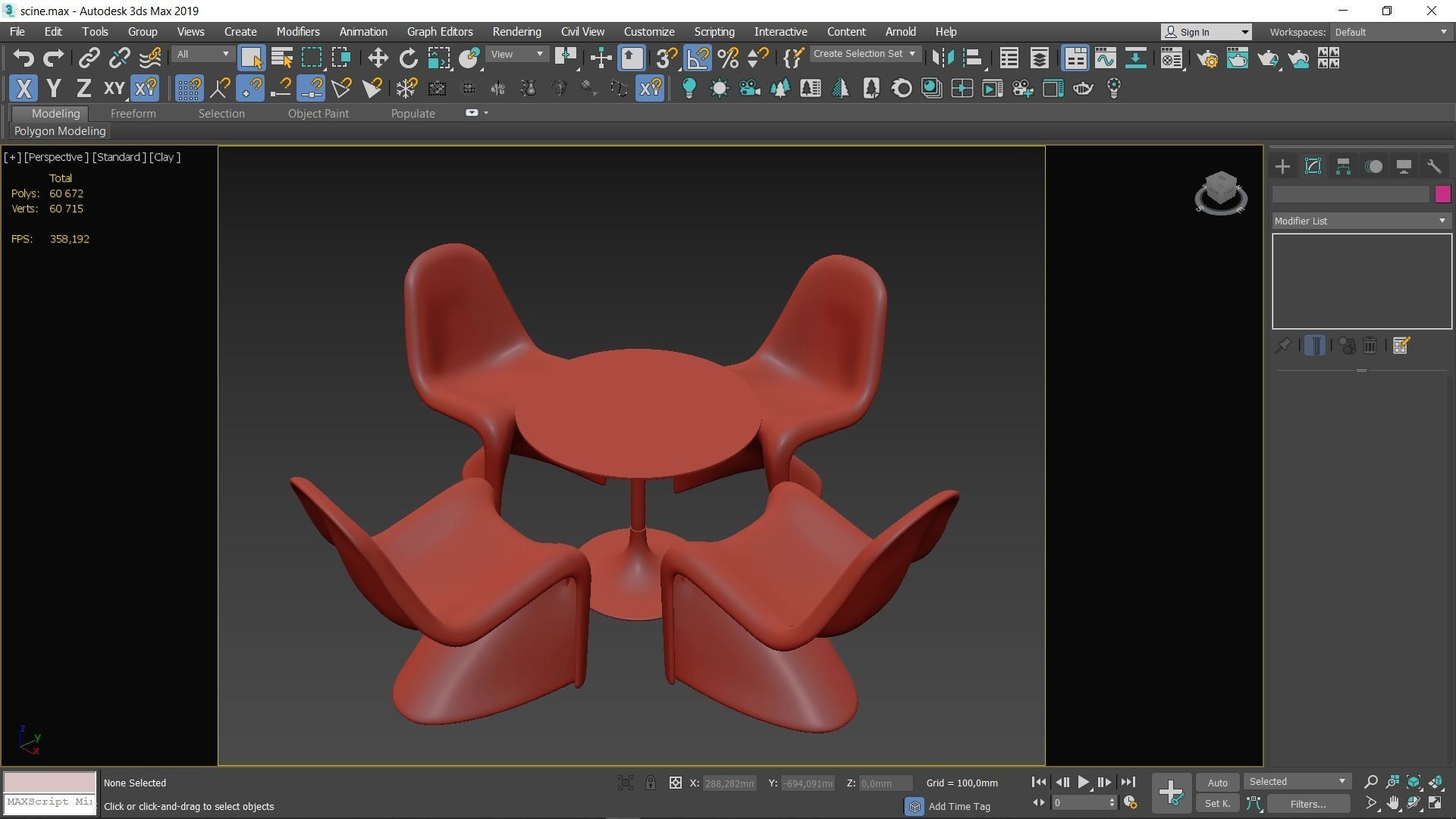Viewport: 1456px width, 819px height.
Task: Toggle the selection lock padlock
Action: (651, 783)
